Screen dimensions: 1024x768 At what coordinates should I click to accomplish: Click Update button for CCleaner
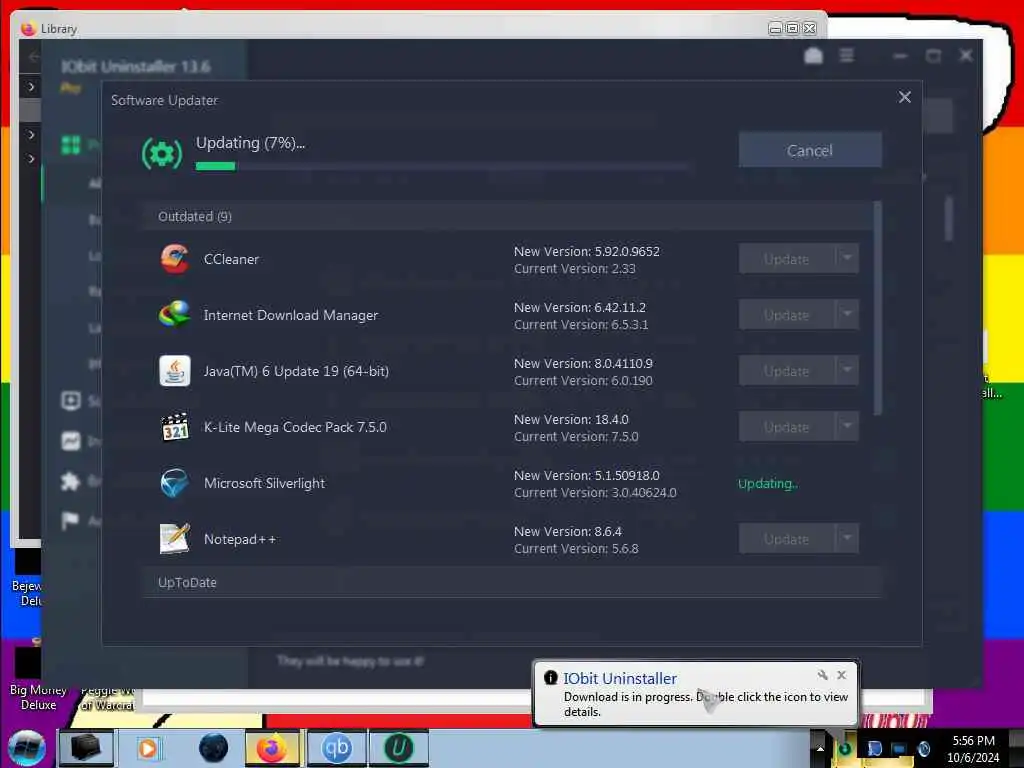click(786, 259)
